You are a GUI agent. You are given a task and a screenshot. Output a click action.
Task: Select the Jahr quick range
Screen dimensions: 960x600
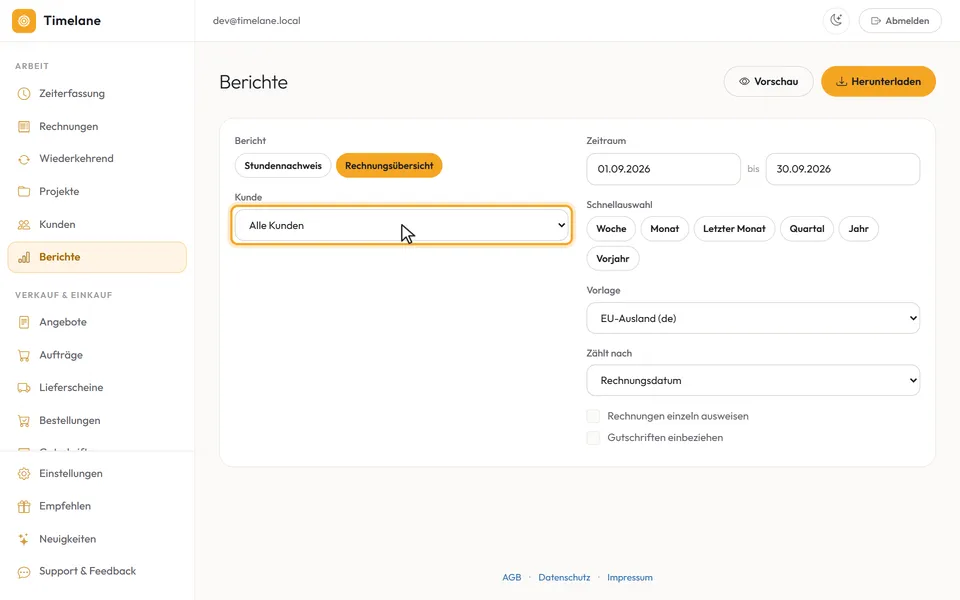[858, 229]
